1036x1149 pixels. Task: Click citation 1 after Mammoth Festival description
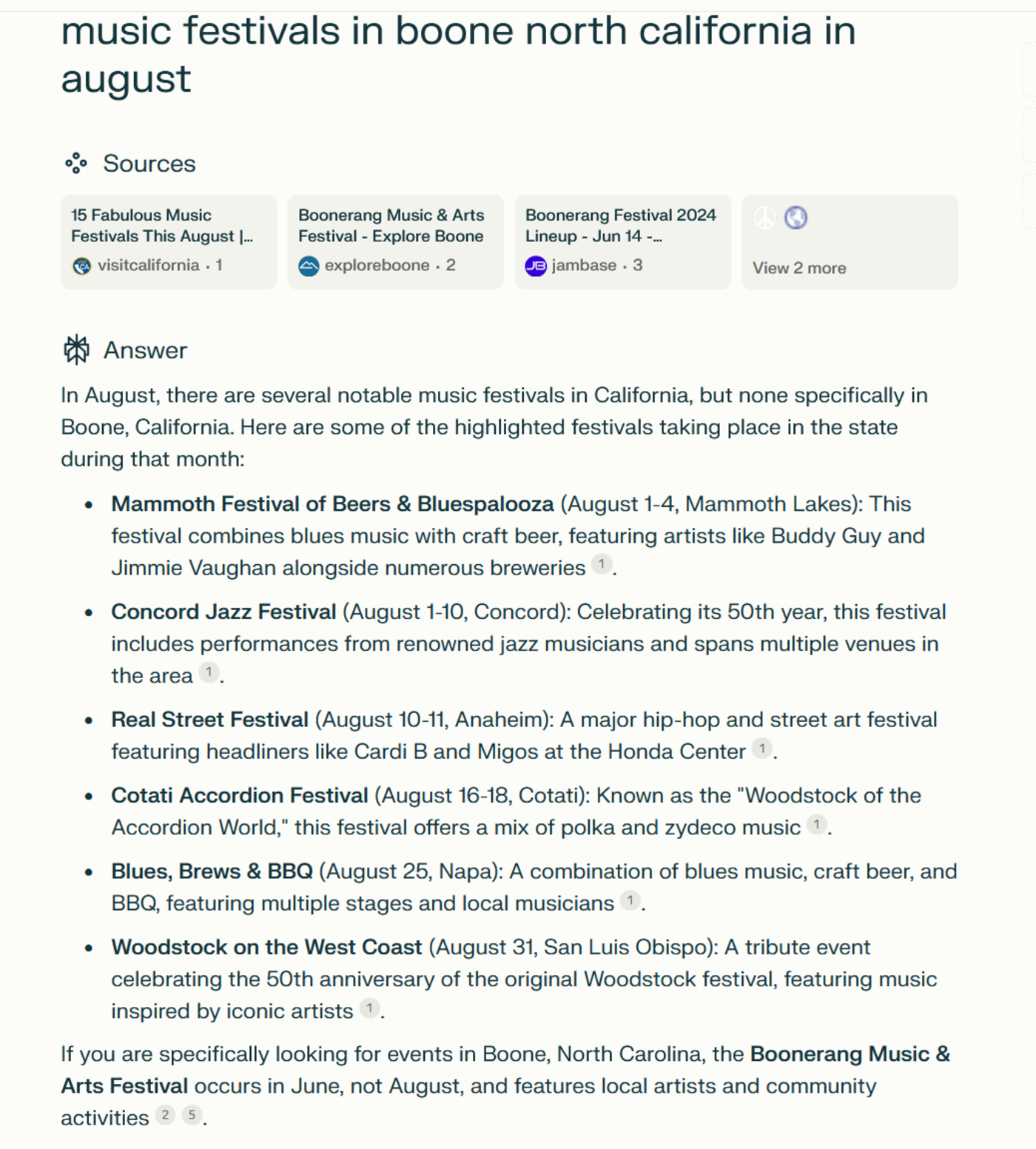(x=602, y=565)
